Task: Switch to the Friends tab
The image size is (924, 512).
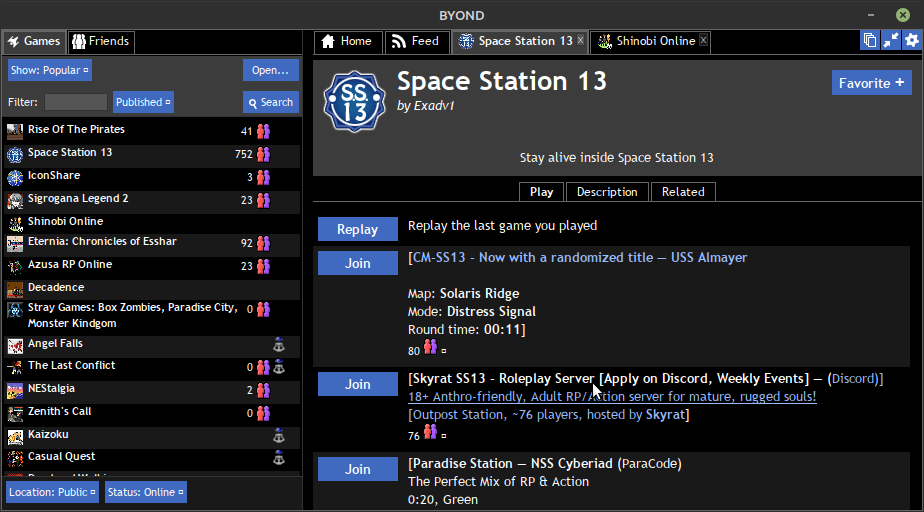Action: [101, 41]
